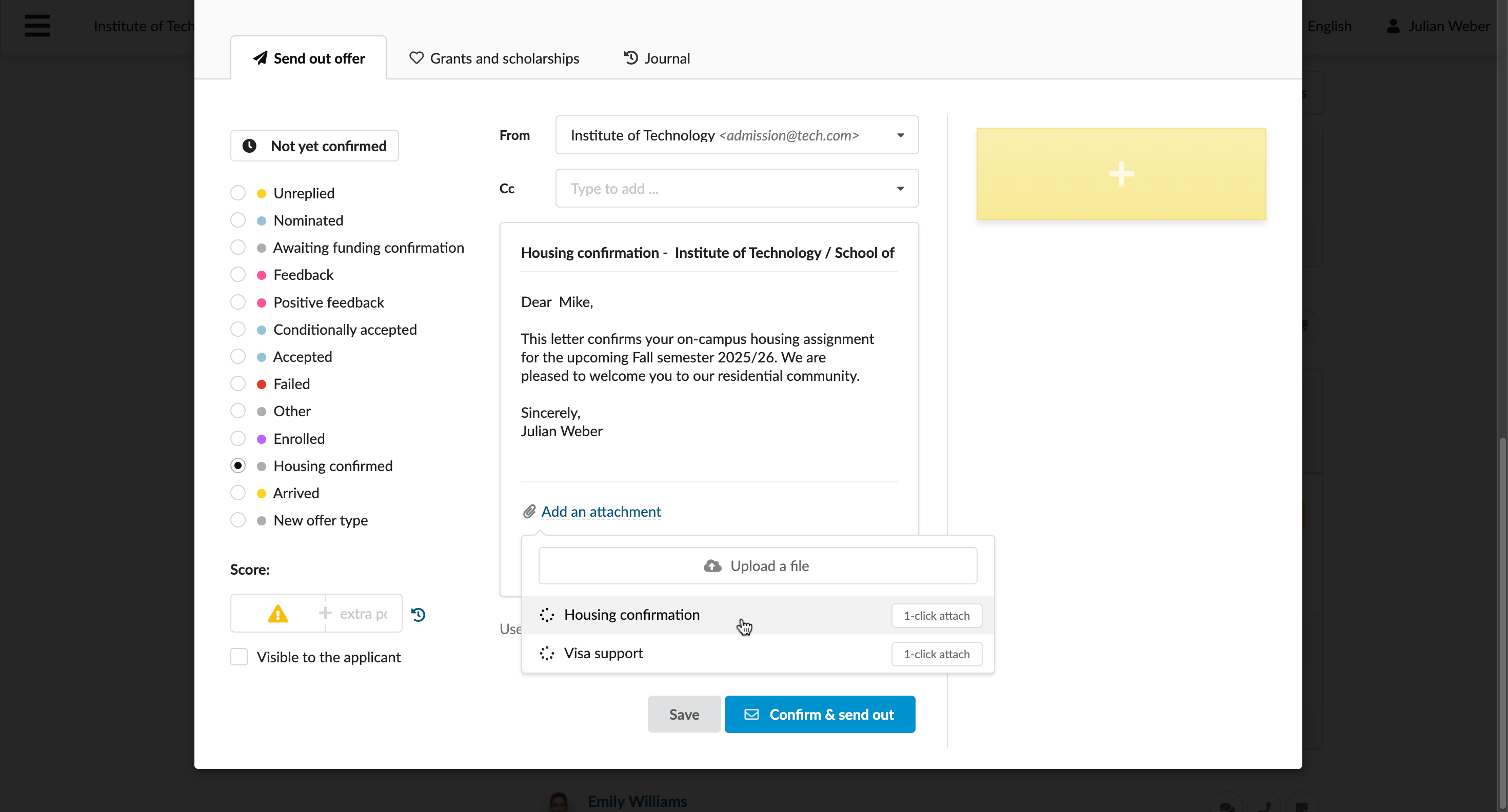This screenshot has width=1508, height=812.
Task: Click the score history restore icon
Action: [x=418, y=614]
